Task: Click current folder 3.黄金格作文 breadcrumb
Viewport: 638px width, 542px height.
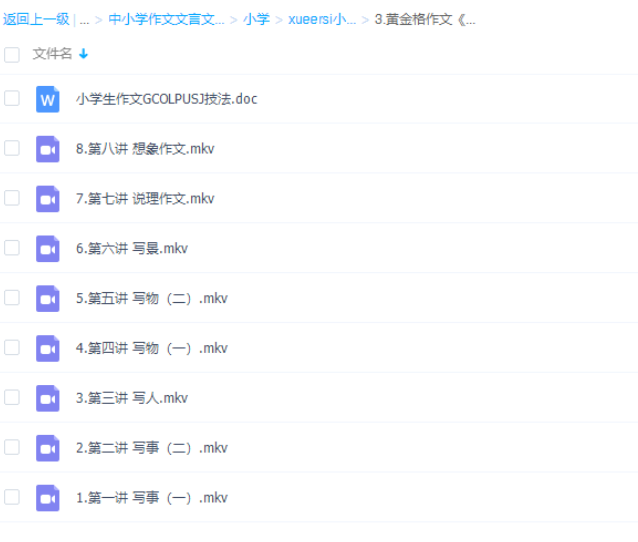Action: [425, 19]
